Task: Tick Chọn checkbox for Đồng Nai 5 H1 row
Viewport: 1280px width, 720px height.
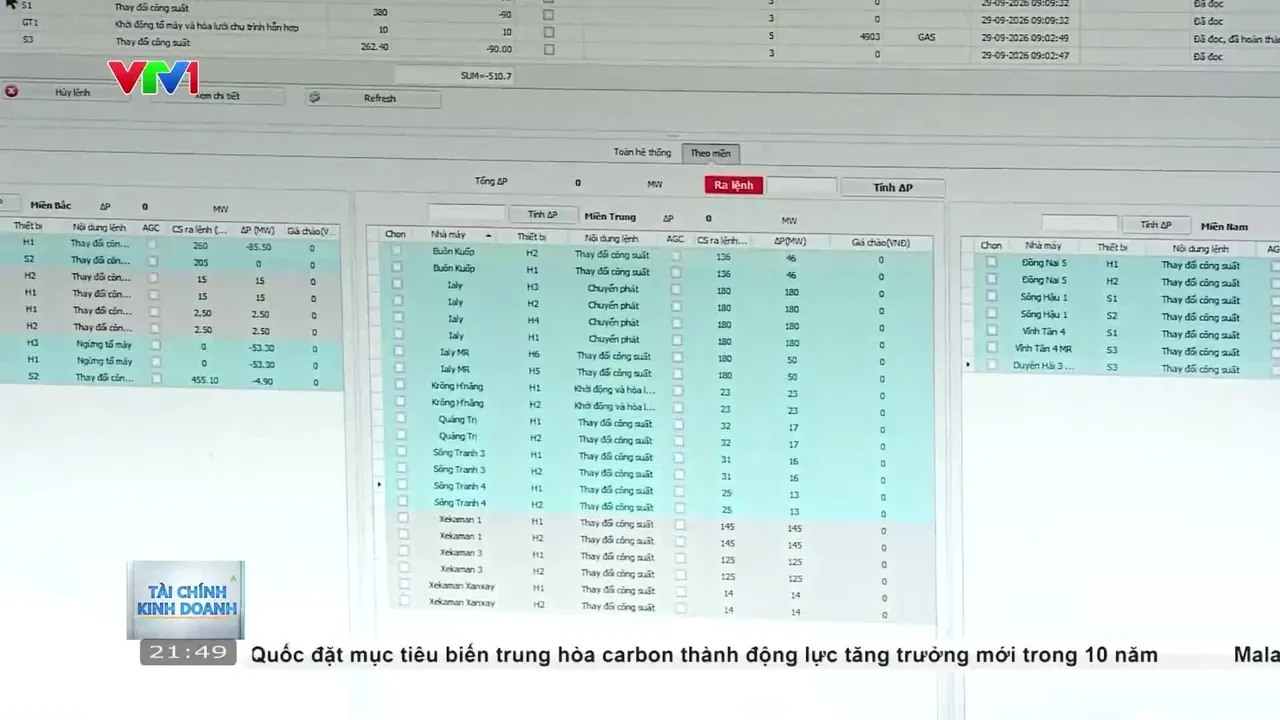Action: 991,262
